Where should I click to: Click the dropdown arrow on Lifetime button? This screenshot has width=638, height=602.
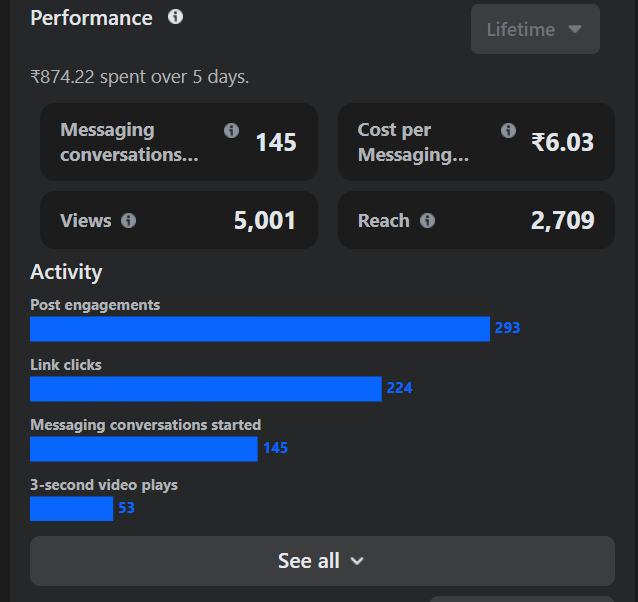pos(575,29)
